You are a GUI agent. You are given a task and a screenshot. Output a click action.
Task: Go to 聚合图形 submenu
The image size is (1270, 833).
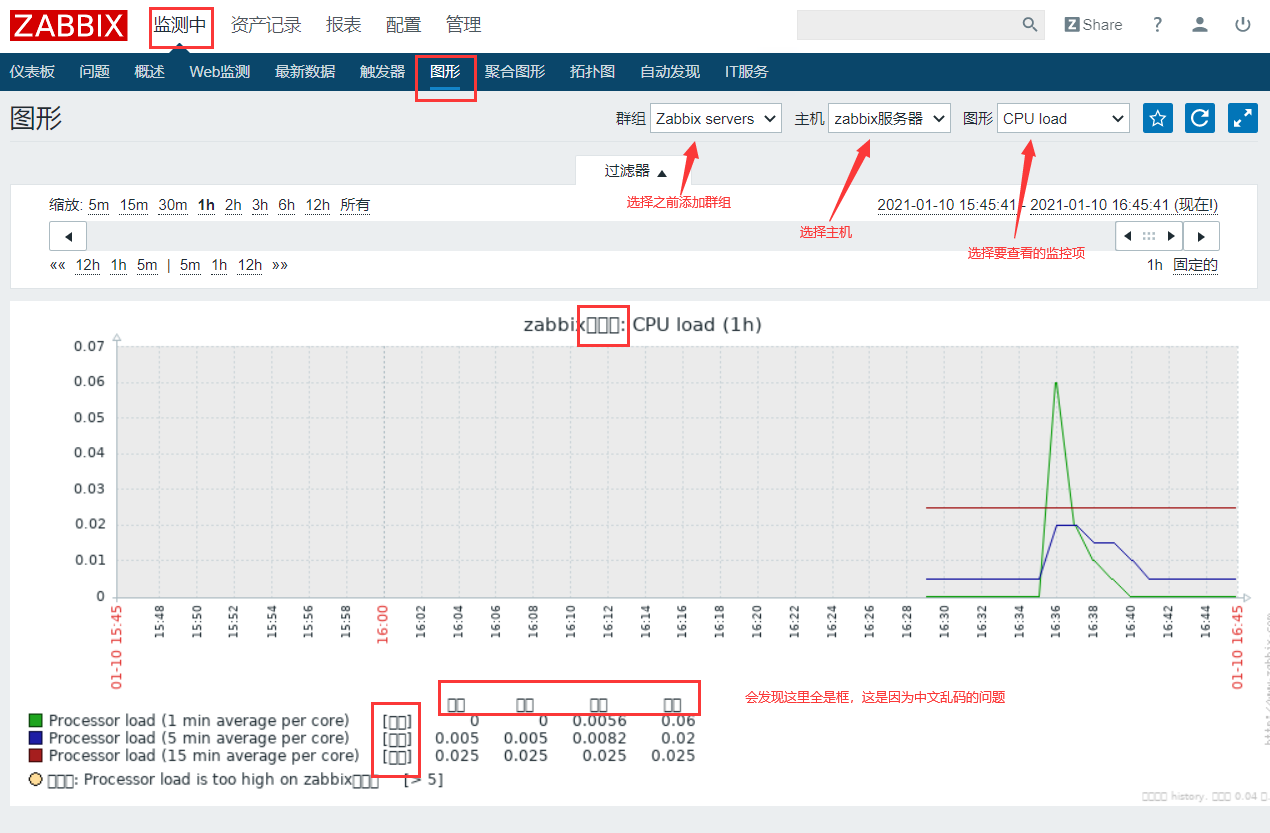point(515,72)
